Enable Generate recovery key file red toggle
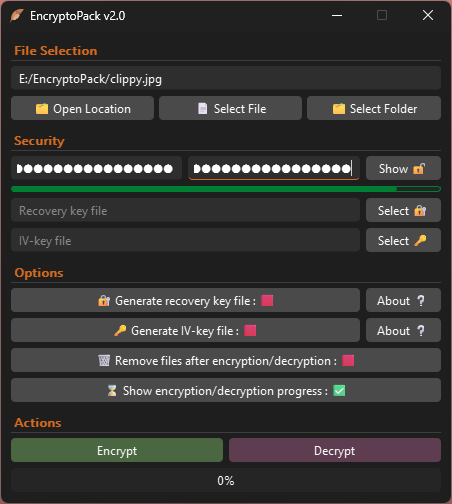Image resolution: width=452 pixels, height=504 pixels. 267,300
